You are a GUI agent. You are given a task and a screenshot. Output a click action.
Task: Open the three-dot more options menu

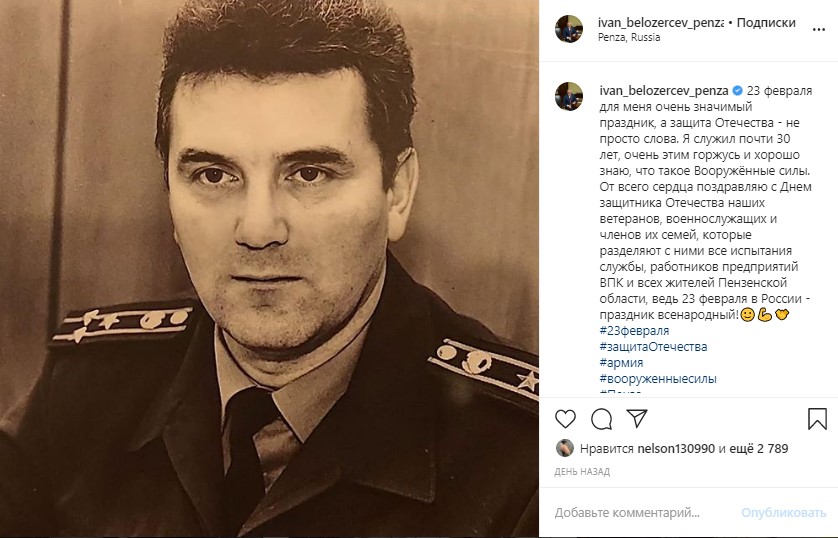819,29
